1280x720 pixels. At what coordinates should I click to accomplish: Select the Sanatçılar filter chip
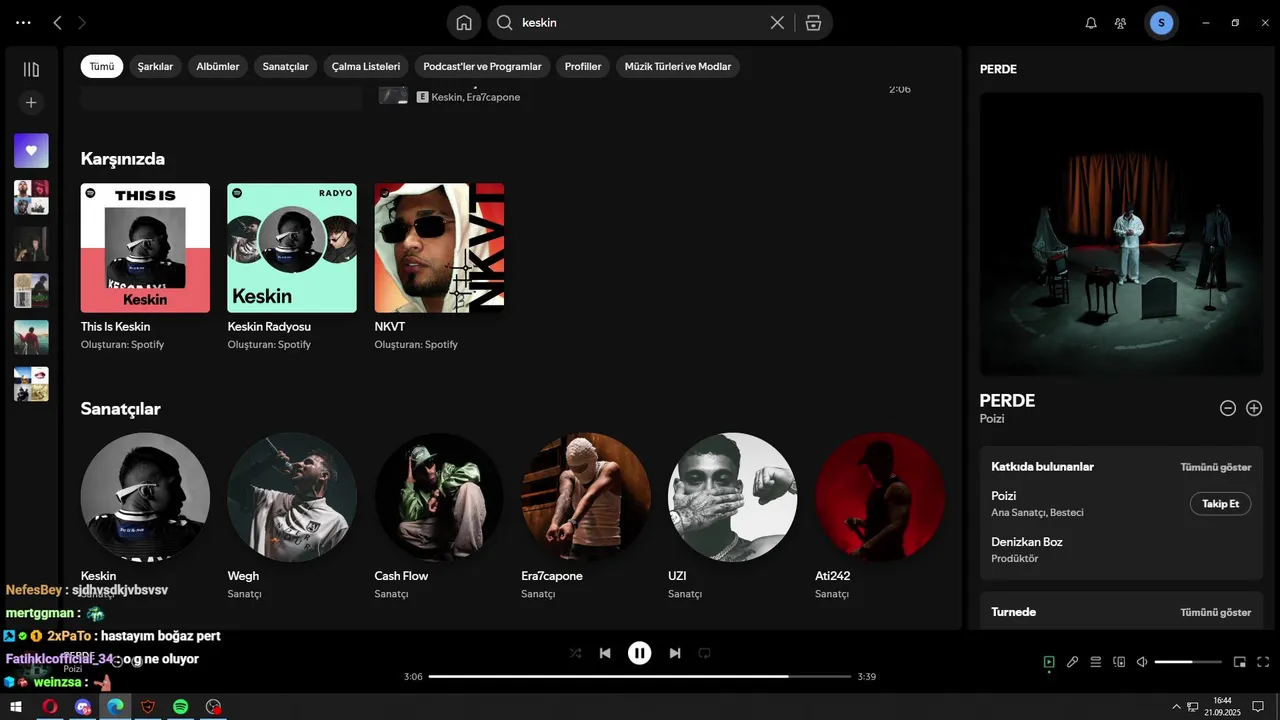click(285, 66)
